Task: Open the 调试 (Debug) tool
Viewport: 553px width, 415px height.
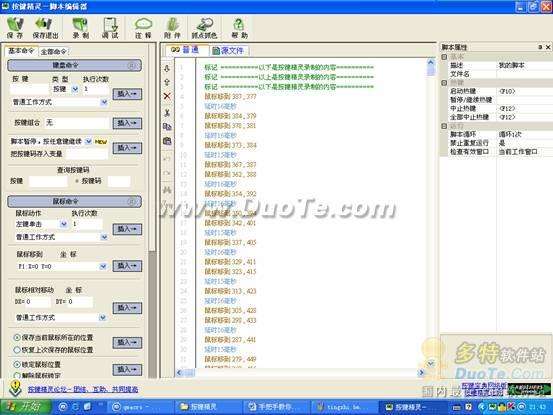Action: (x=110, y=28)
